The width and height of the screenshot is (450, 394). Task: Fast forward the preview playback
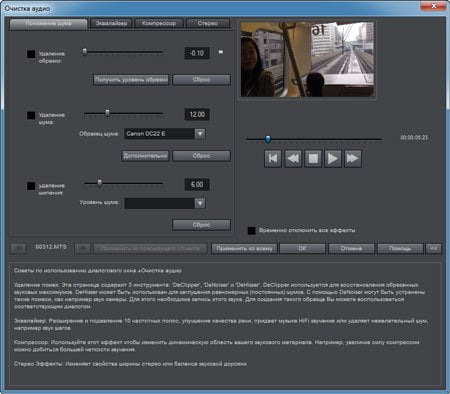pyautogui.click(x=353, y=158)
